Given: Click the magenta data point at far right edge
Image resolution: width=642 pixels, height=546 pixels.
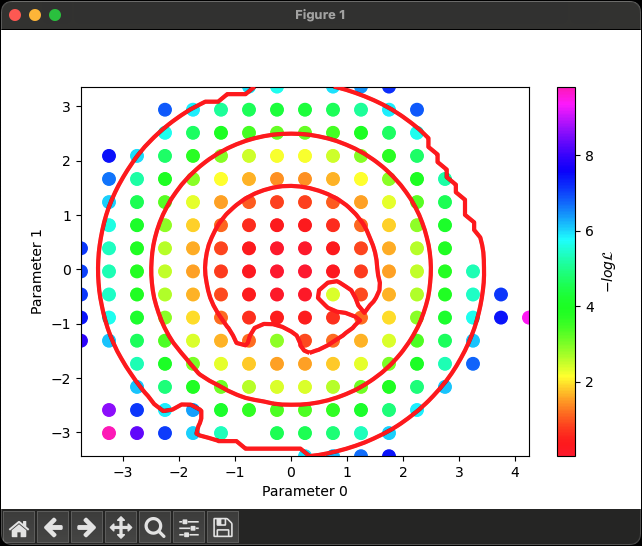Looking at the screenshot, I should click(x=526, y=318).
